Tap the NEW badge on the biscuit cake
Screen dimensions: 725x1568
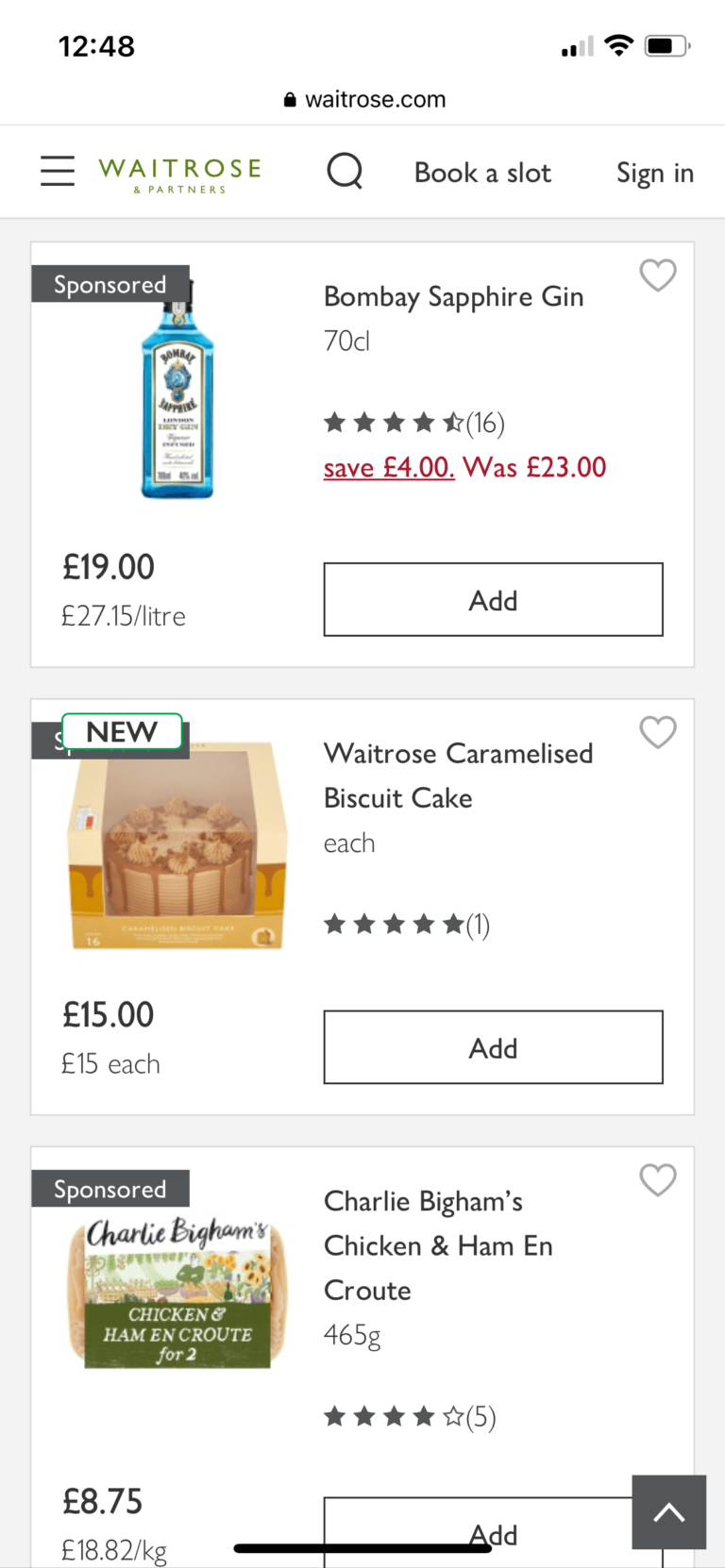pos(123,731)
